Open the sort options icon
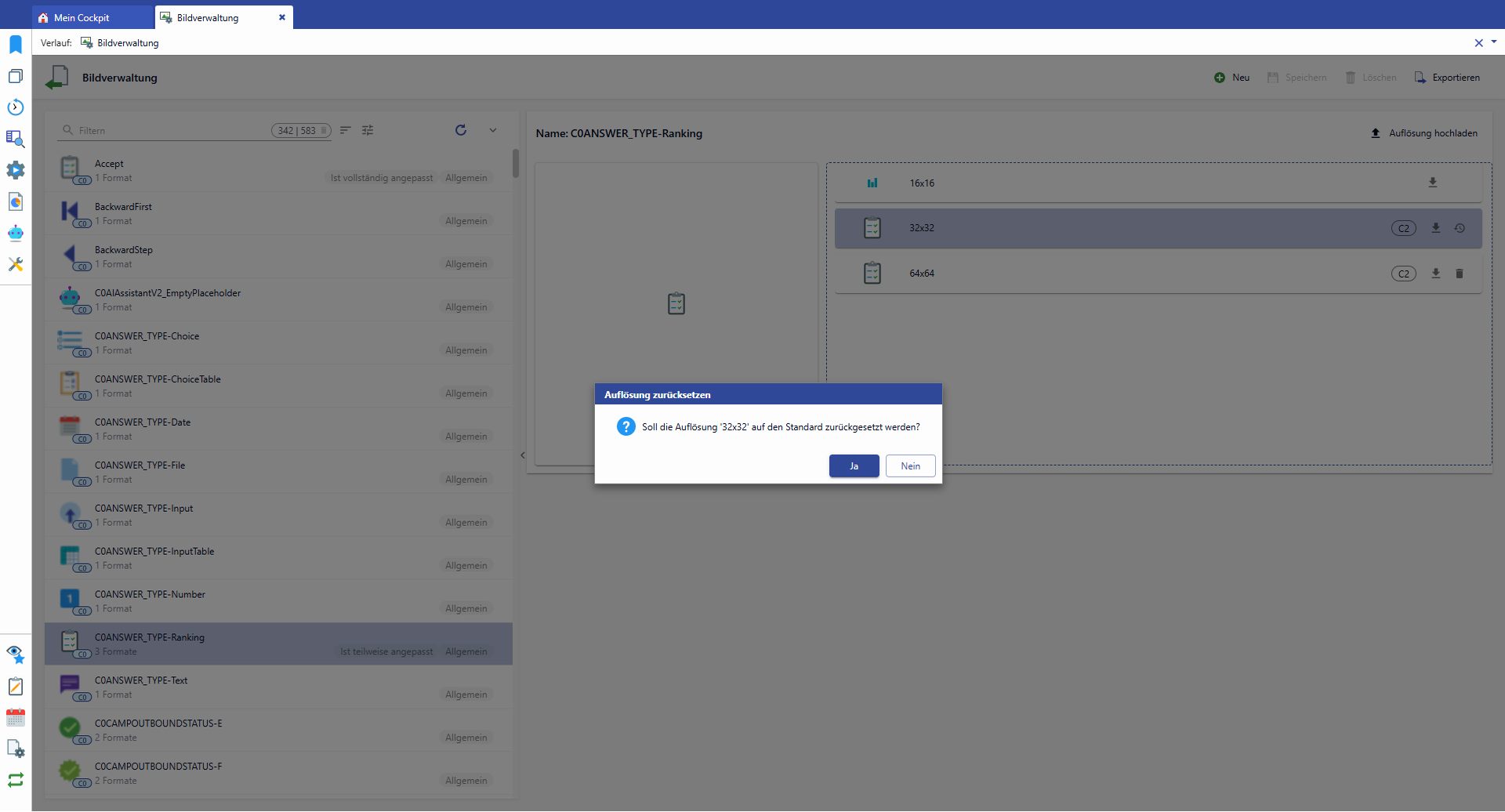Viewport: 1505px width, 812px height. point(345,130)
